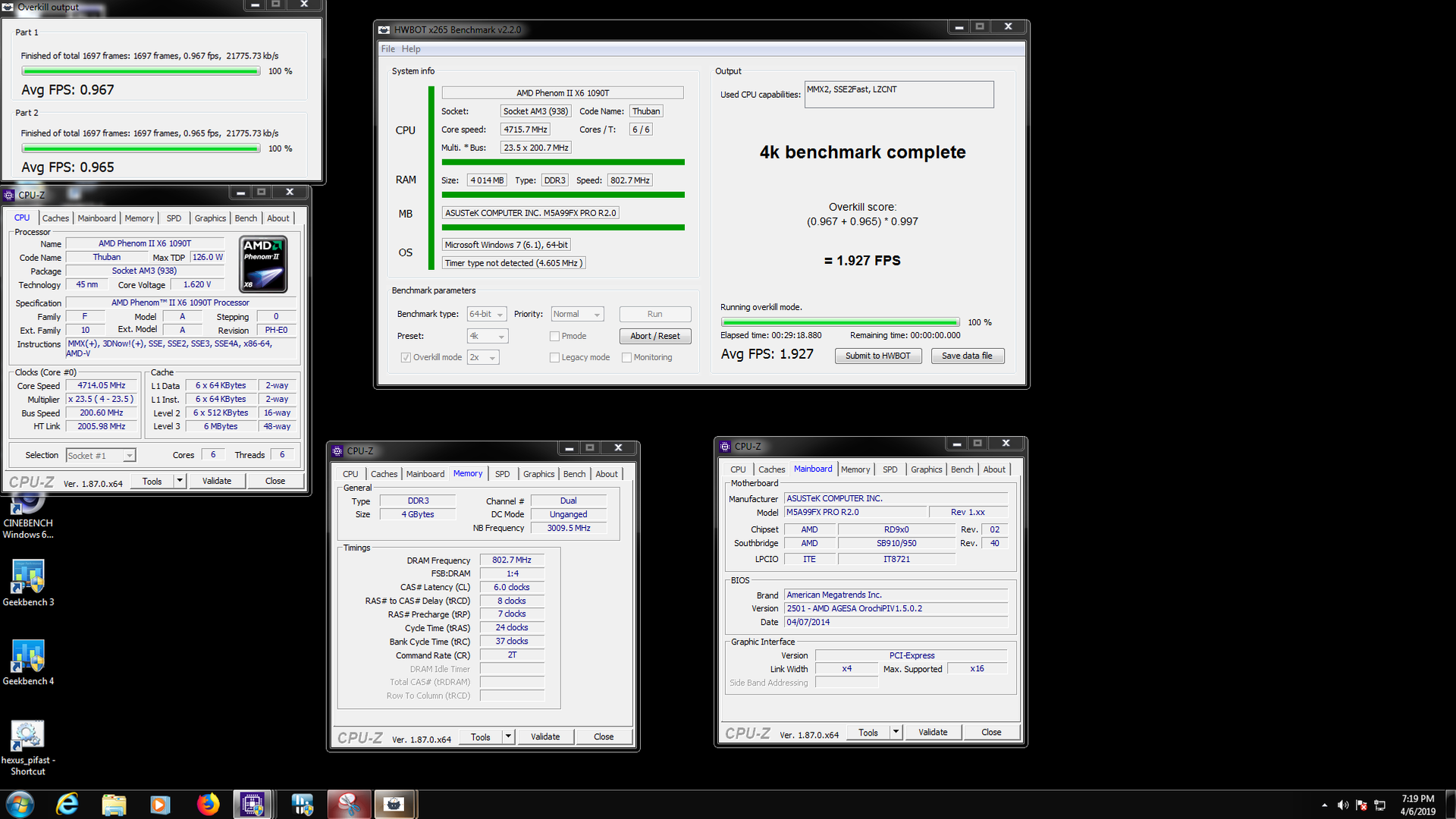Viewport: 1456px width, 819px height.
Task: Expand Tools arrow in CPU-Z Mainboard window
Action: (896, 732)
